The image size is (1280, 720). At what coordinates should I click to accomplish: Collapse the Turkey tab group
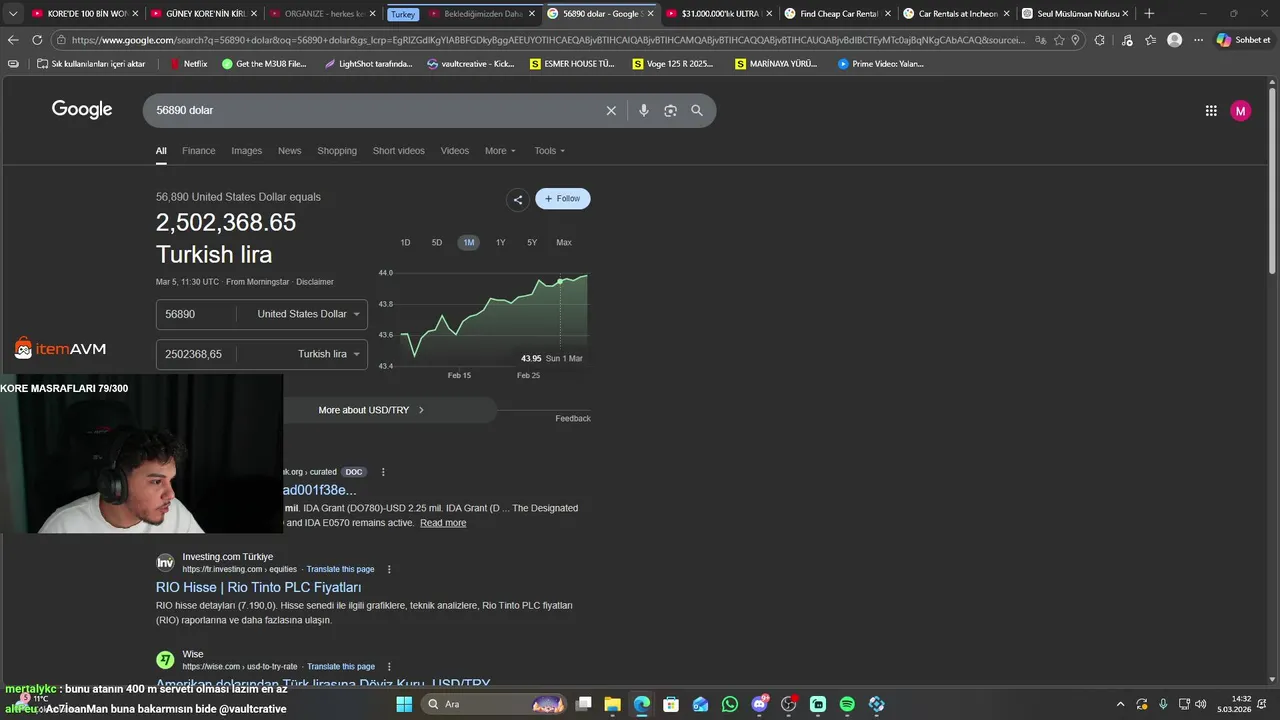tap(403, 14)
